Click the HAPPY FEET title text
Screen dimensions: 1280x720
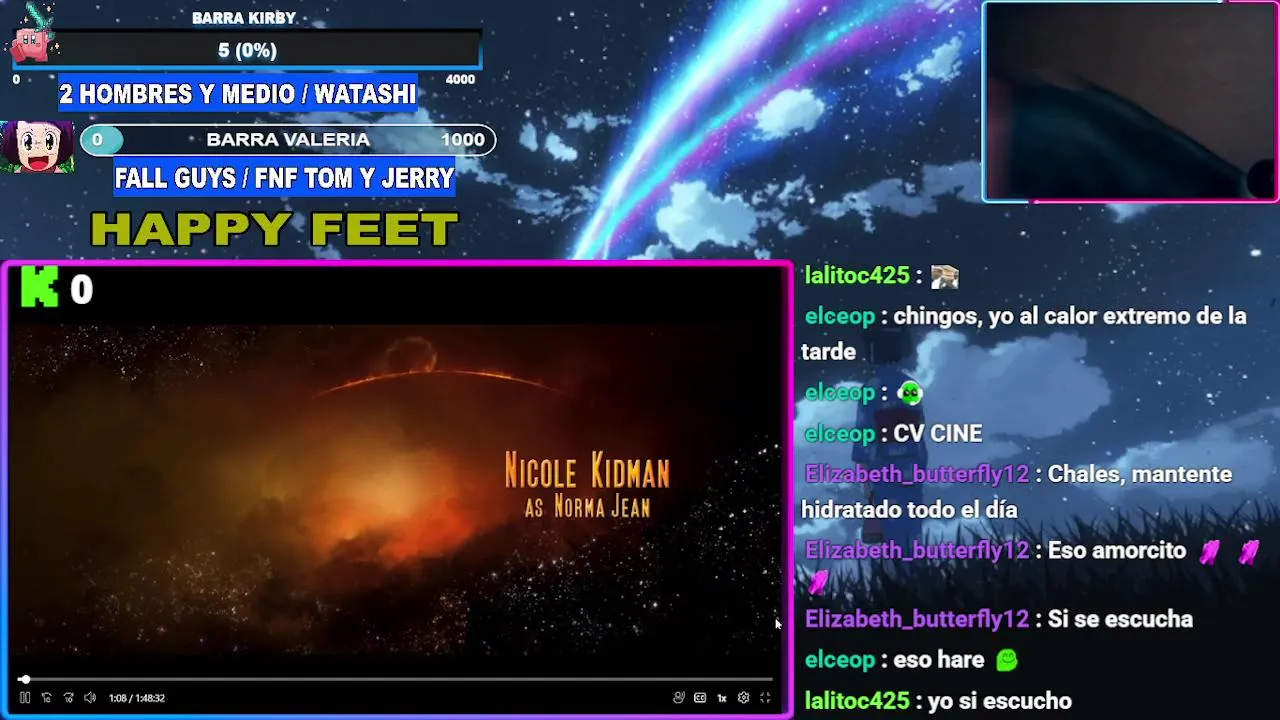tap(274, 229)
